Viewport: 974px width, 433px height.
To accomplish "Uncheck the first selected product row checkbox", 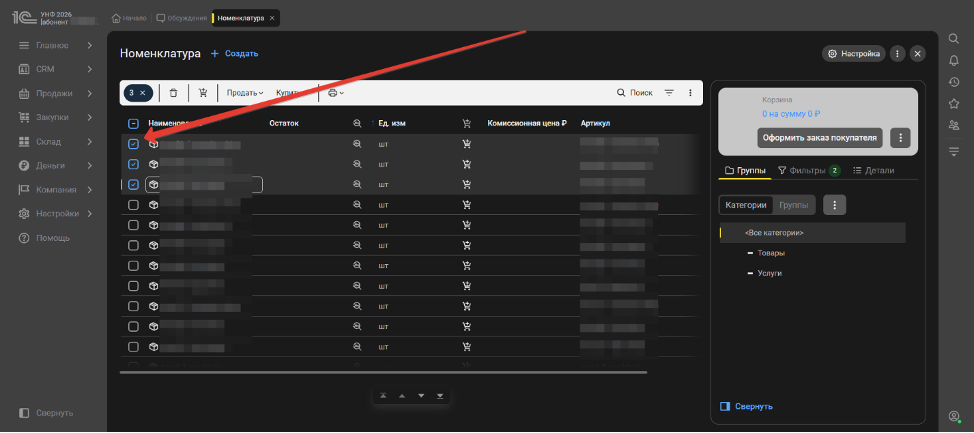I will click(134, 144).
